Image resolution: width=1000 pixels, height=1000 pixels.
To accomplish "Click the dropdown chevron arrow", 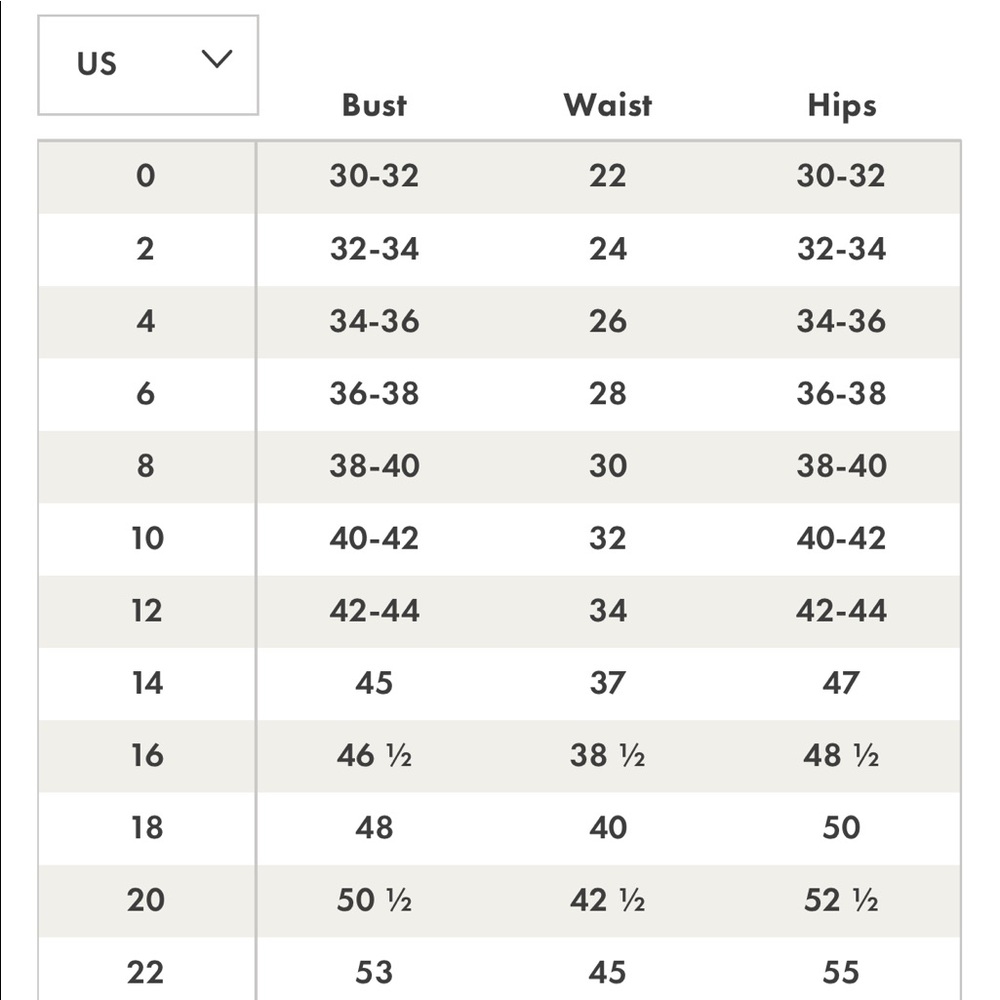I will tap(217, 59).
